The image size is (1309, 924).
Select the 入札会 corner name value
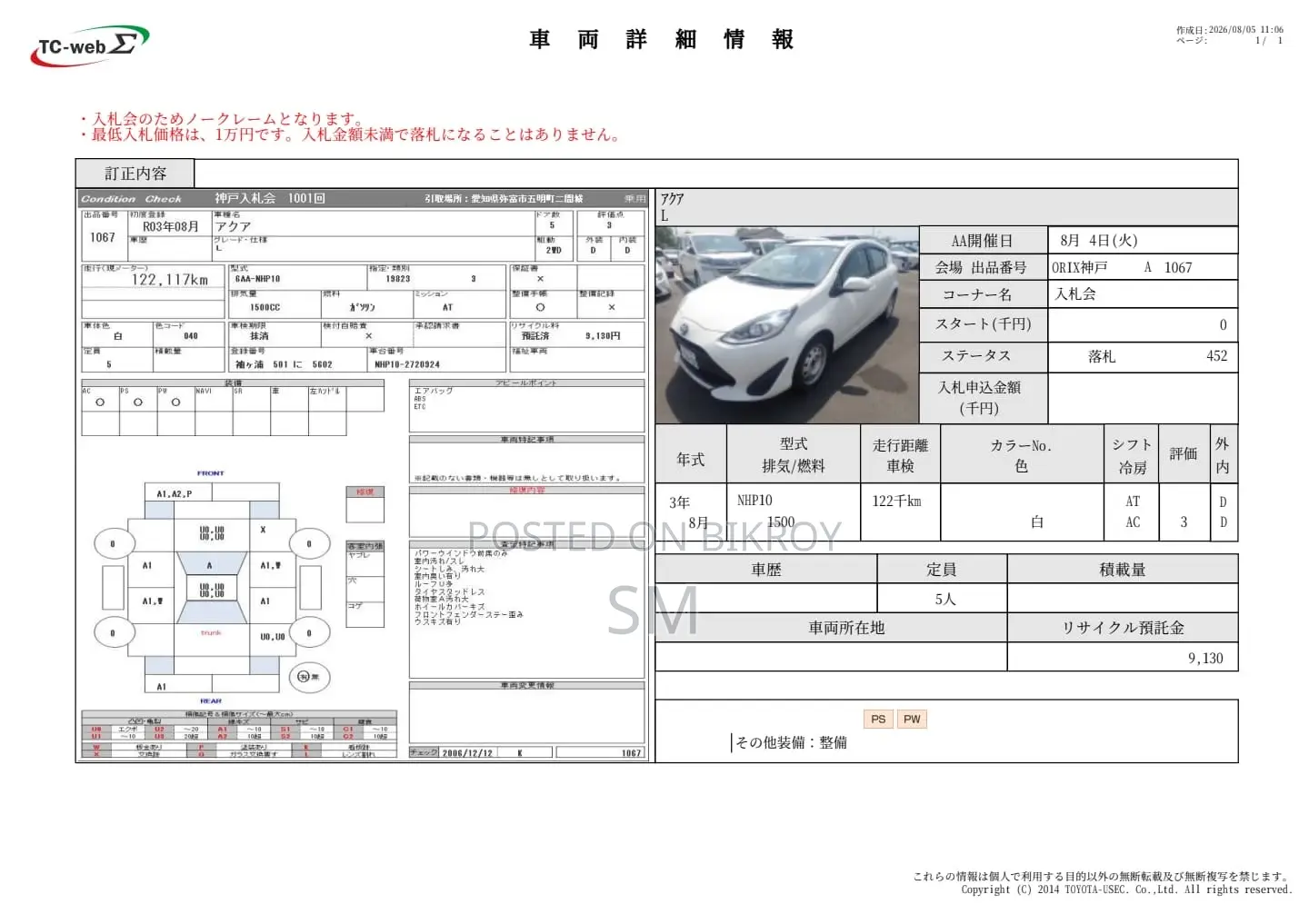click(1075, 294)
